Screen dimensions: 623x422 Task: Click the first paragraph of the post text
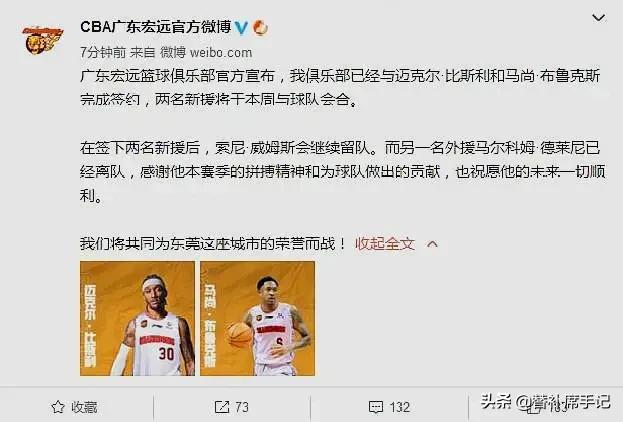pyautogui.click(x=340, y=87)
